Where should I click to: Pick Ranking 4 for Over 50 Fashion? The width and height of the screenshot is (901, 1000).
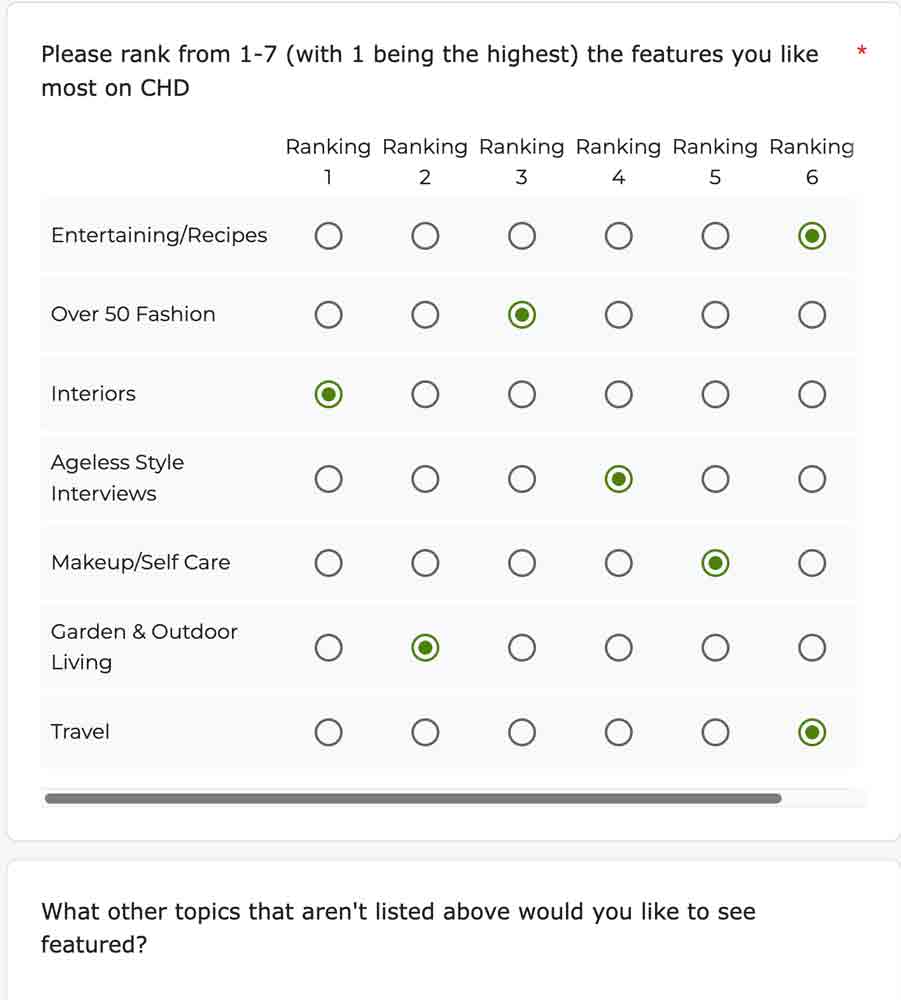(618, 314)
